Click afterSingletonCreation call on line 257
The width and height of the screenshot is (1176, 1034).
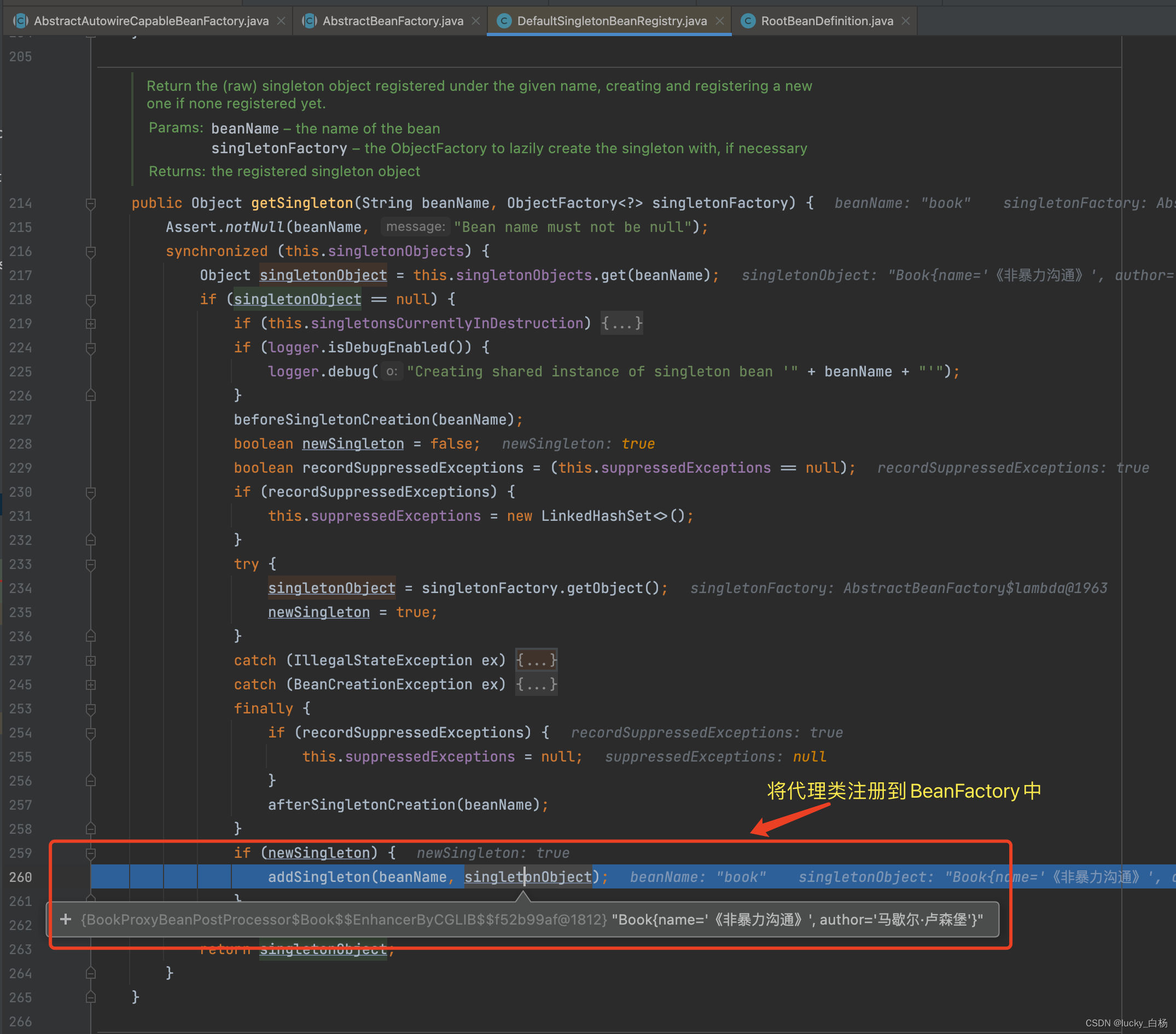pos(362,805)
